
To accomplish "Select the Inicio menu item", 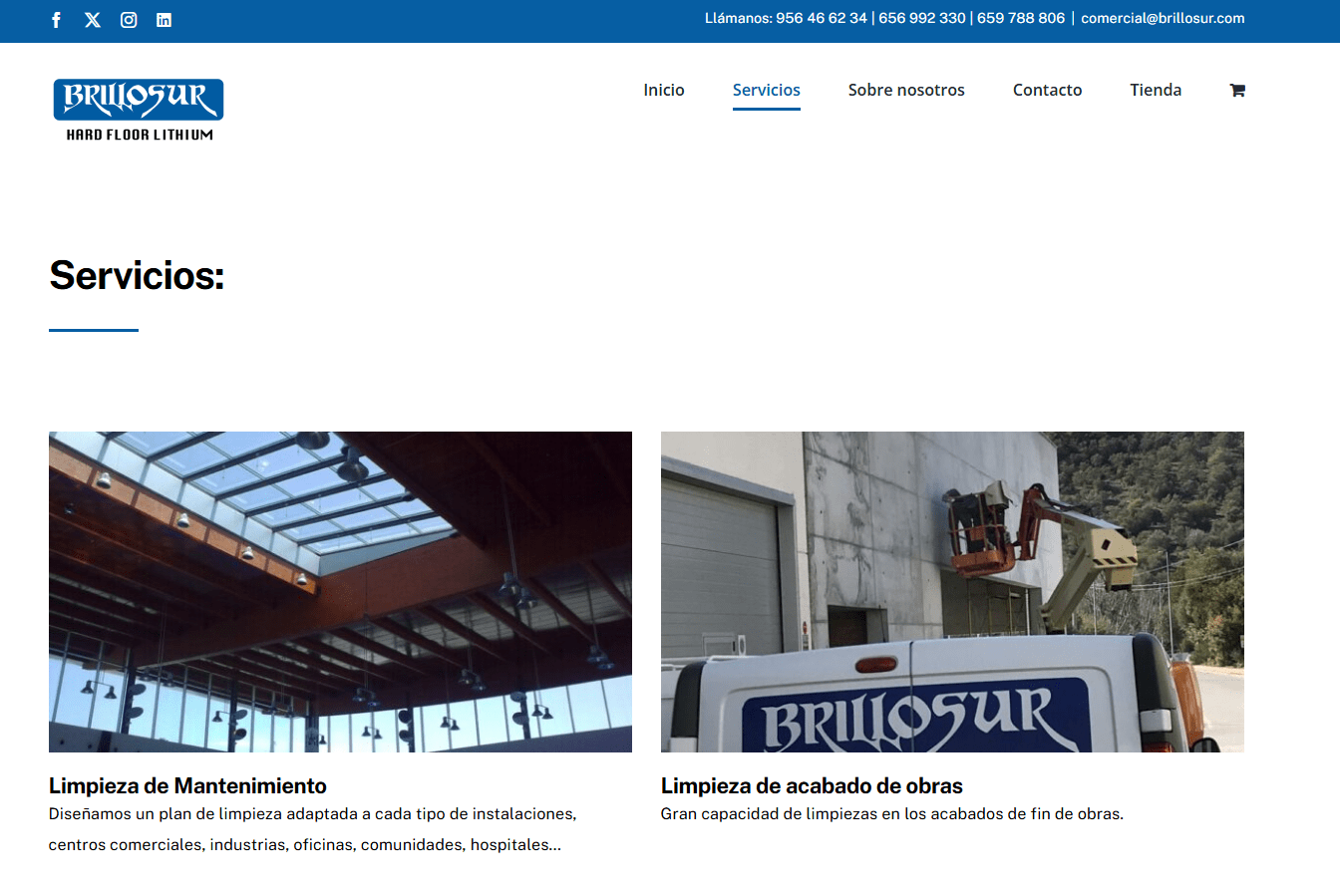I will [x=663, y=90].
